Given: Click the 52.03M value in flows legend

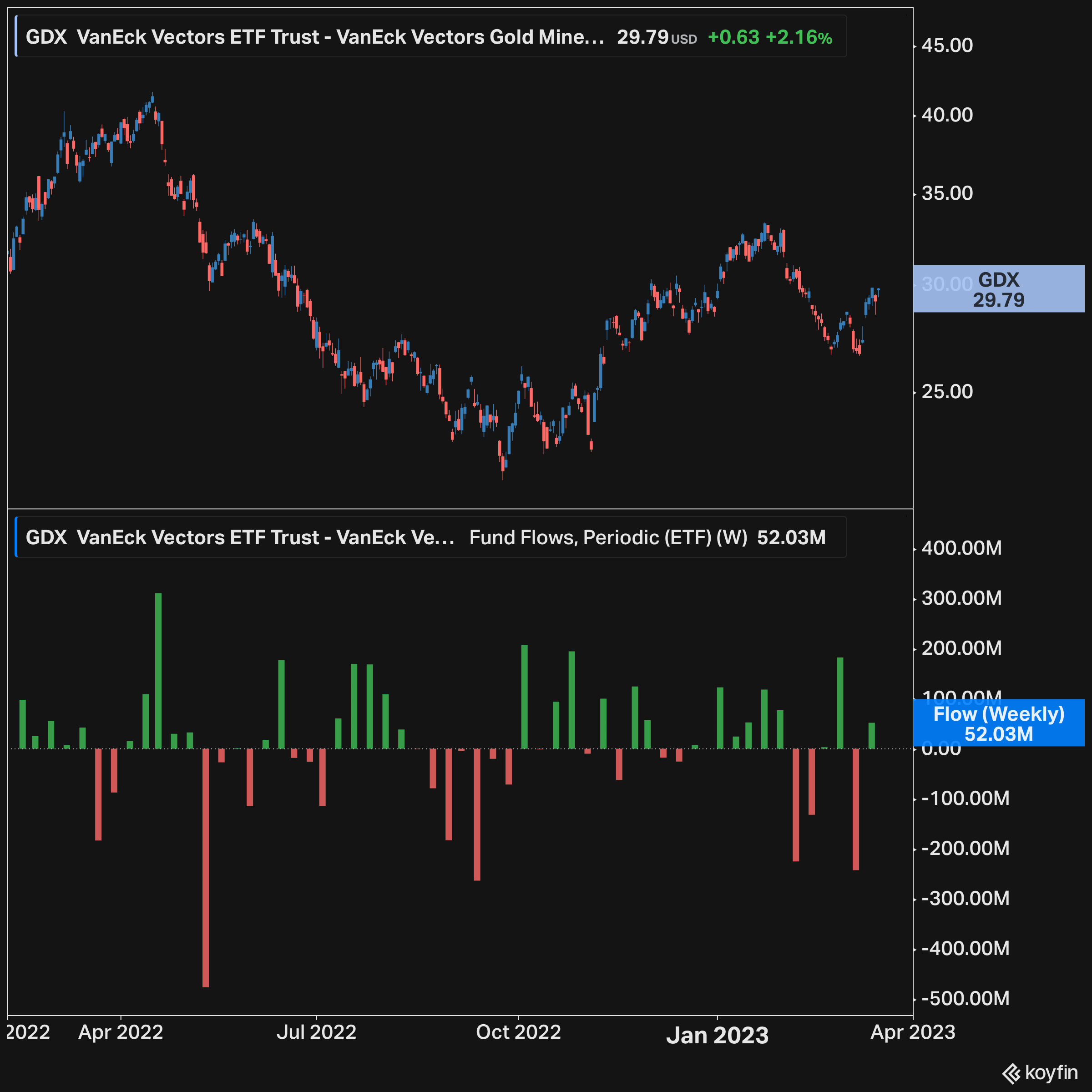Looking at the screenshot, I should [x=791, y=537].
